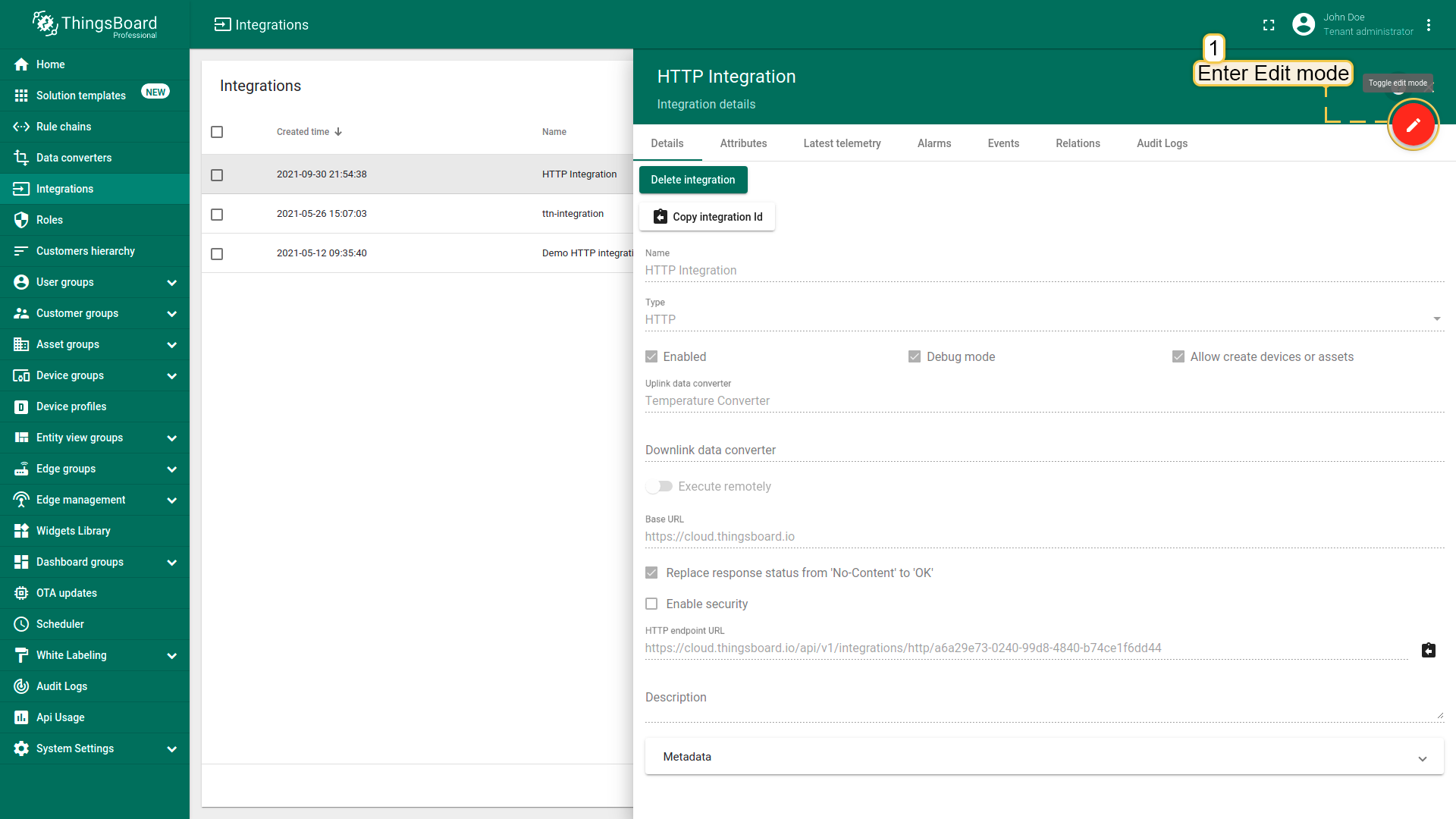Open the Scheduler page
Image resolution: width=1456 pixels, height=819 pixels.
point(60,624)
